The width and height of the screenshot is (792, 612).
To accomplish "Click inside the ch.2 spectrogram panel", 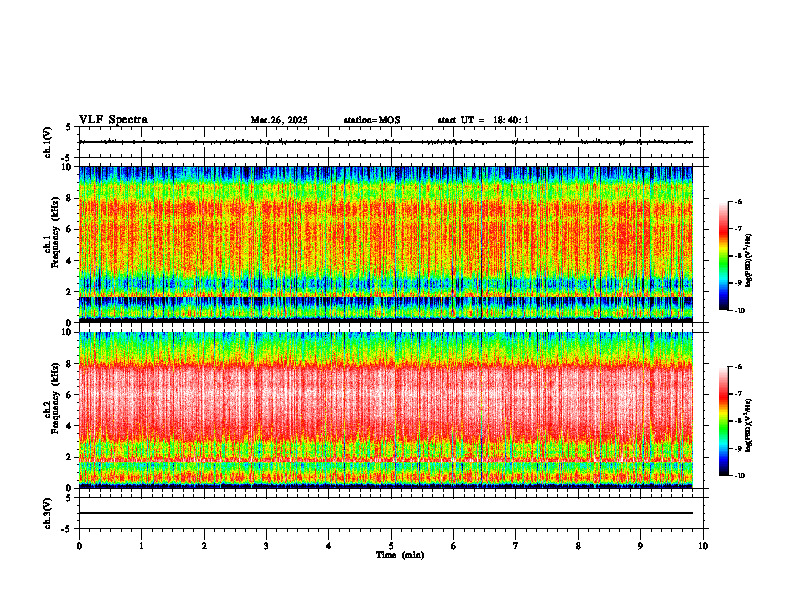I will point(386,410).
